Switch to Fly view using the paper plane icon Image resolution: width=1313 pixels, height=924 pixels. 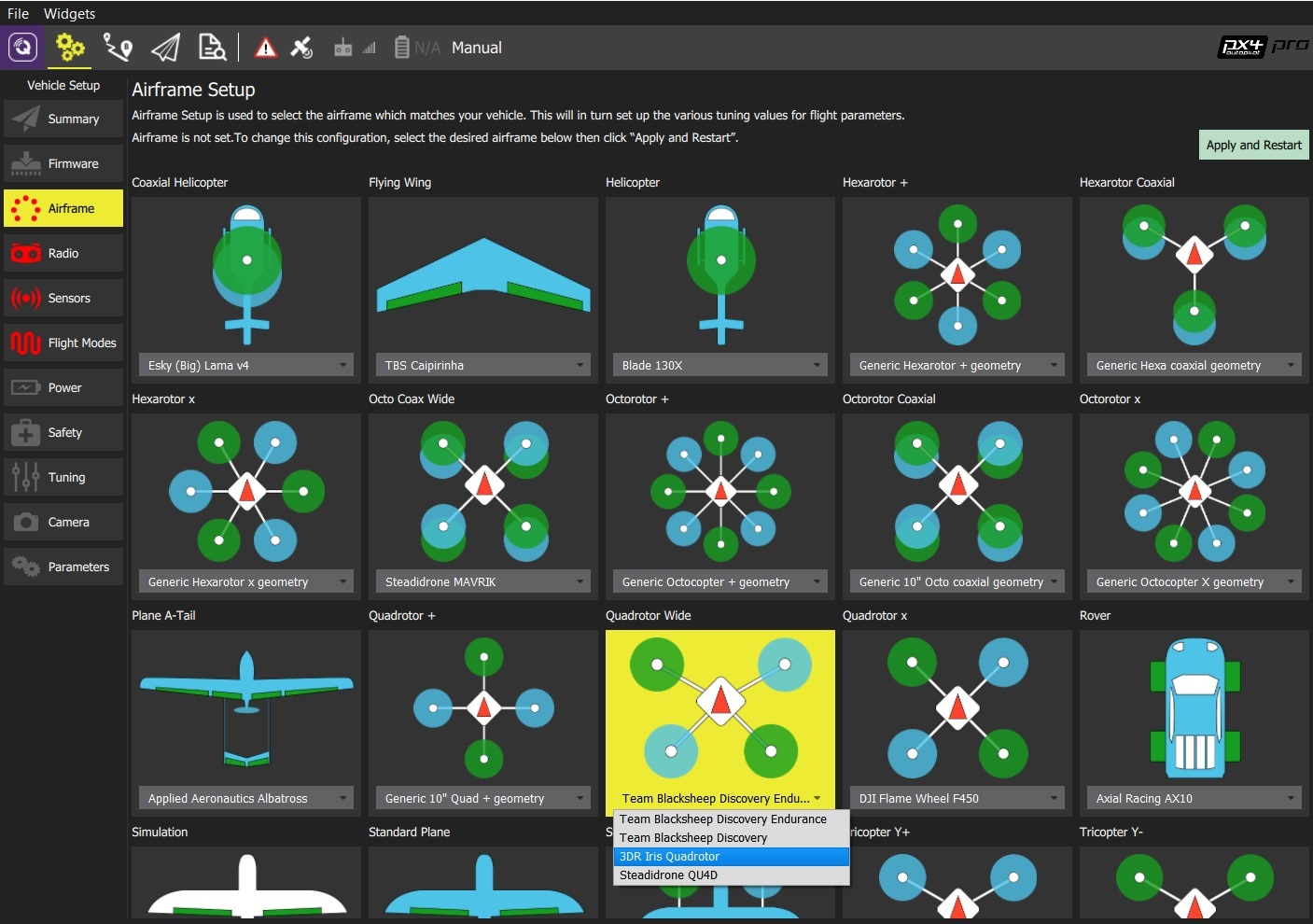point(165,47)
